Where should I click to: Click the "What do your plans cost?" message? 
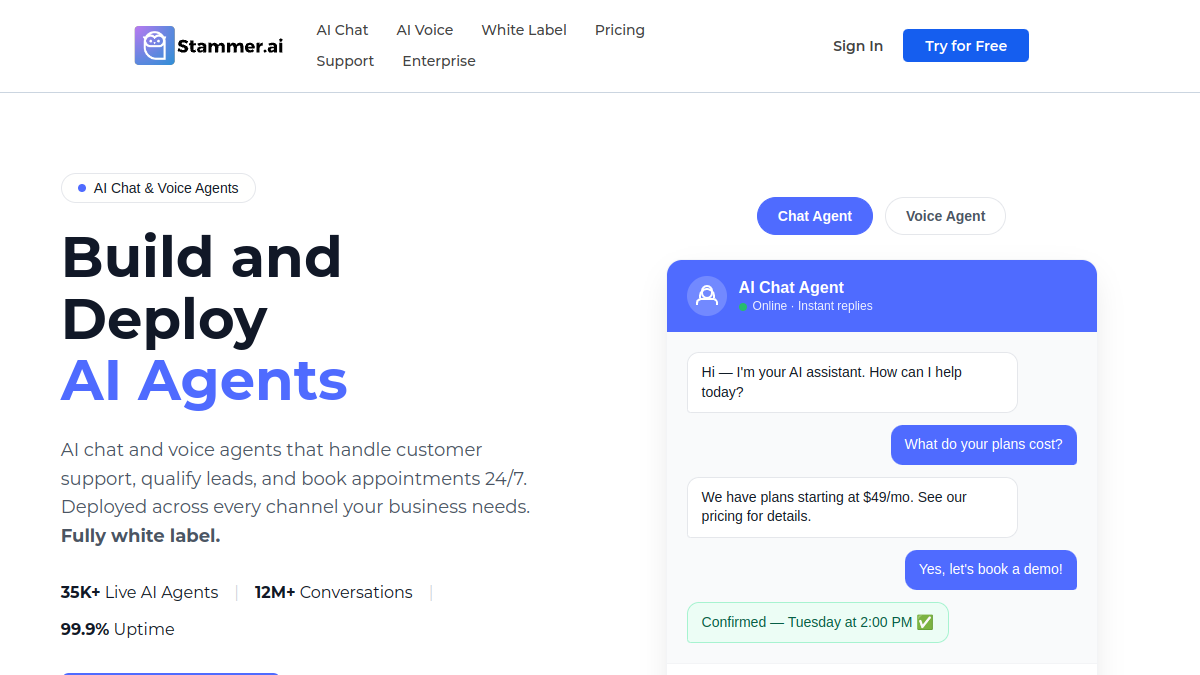tap(984, 445)
